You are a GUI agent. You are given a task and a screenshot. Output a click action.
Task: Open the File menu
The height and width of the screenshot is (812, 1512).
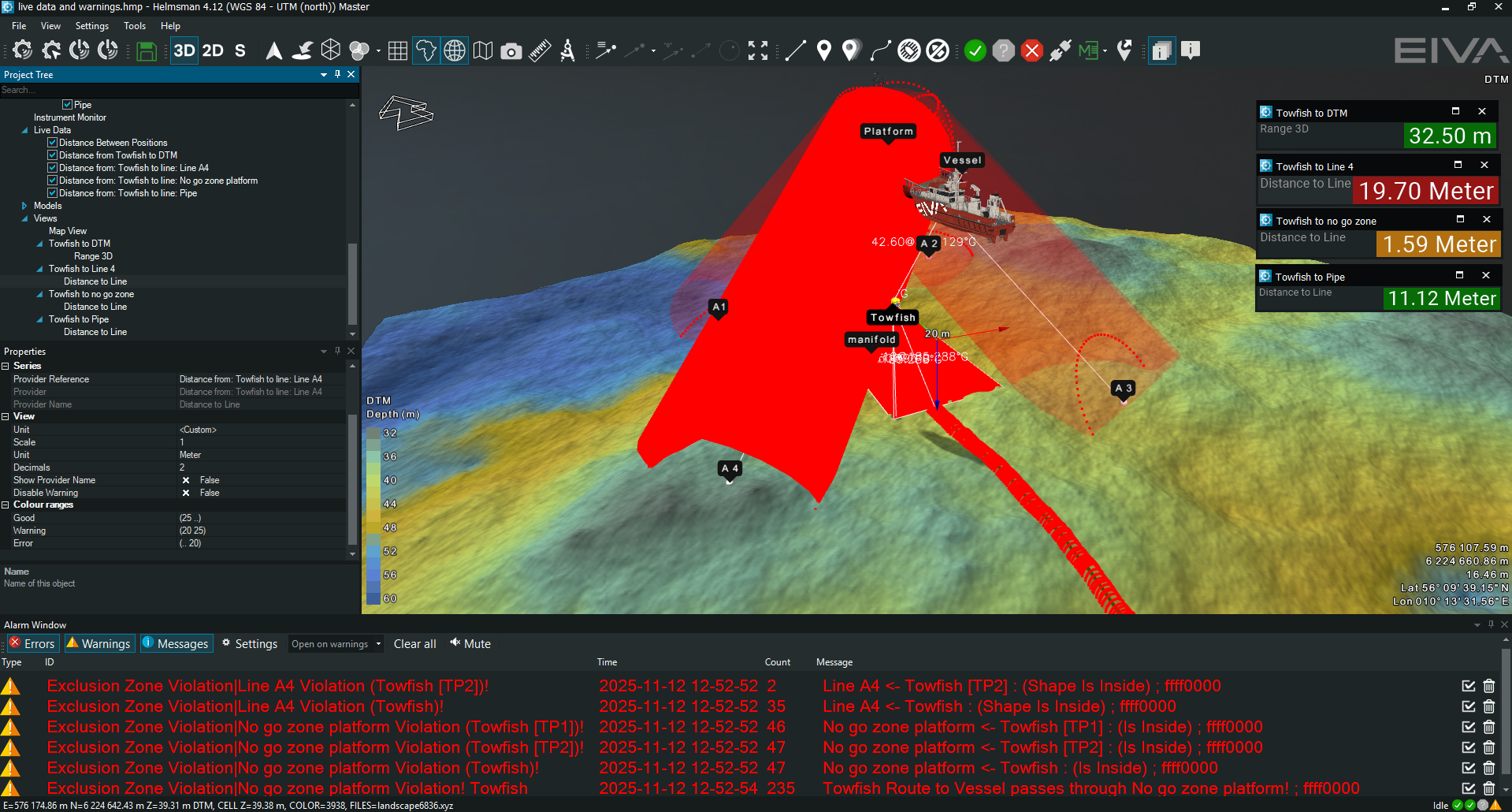[x=19, y=26]
